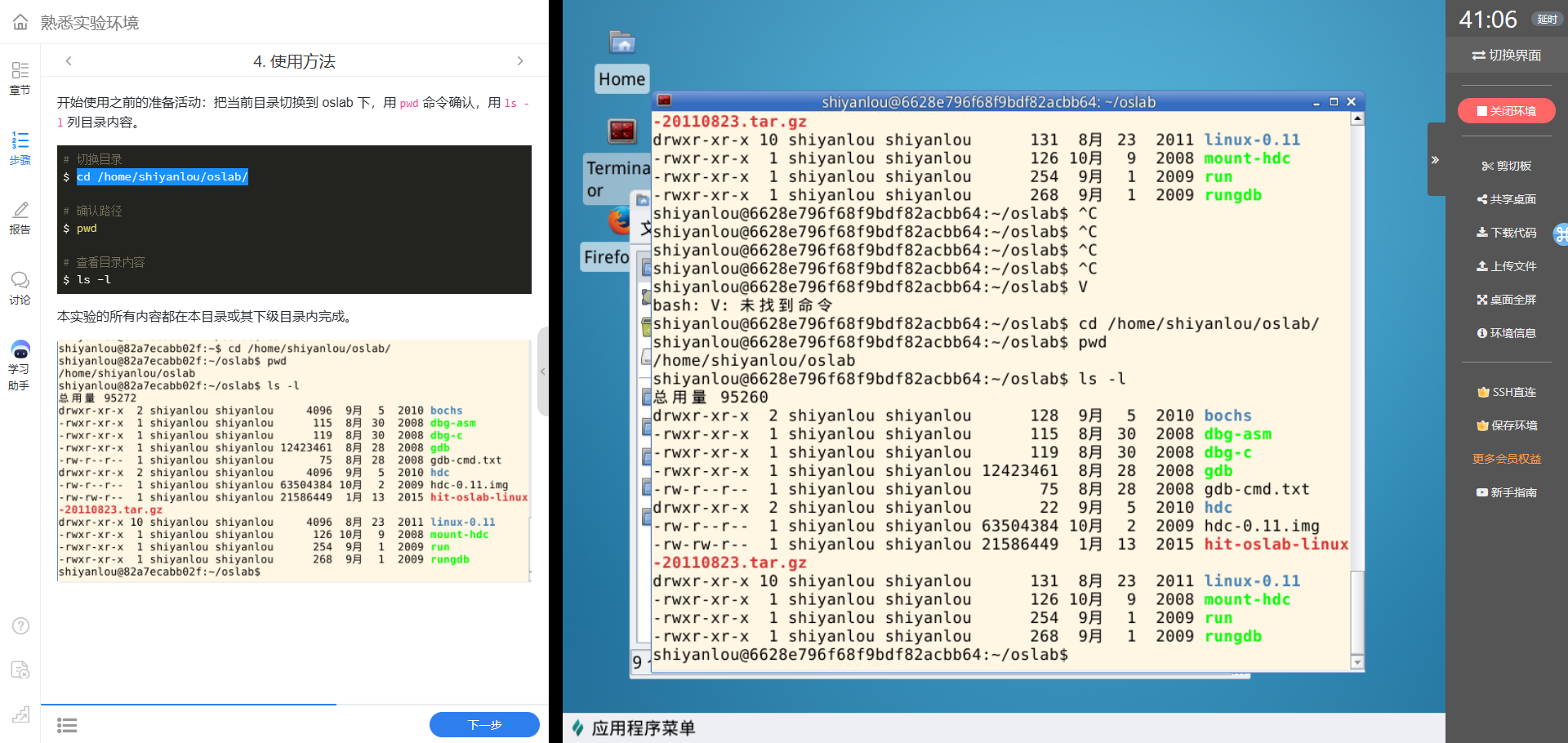Open the 应用程序菜单 applications menu
The width and height of the screenshot is (1568, 743).
634,728
